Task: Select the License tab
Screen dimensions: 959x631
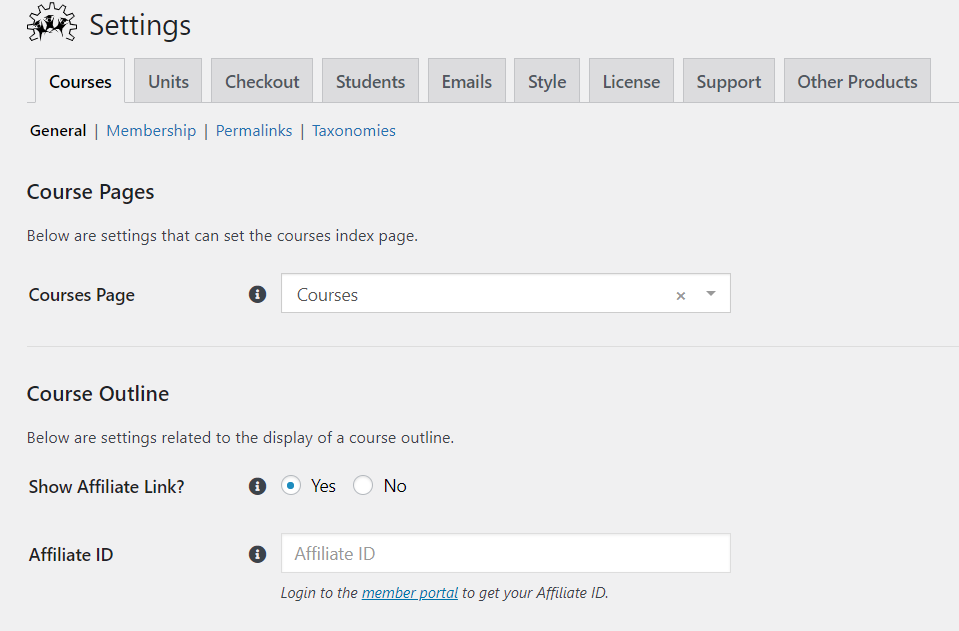Action: coord(631,81)
